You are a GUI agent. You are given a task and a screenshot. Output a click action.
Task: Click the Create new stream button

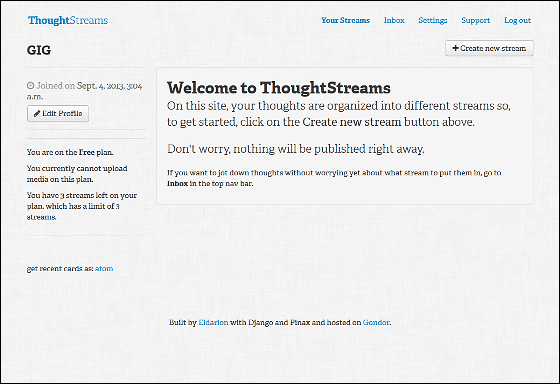coord(489,48)
